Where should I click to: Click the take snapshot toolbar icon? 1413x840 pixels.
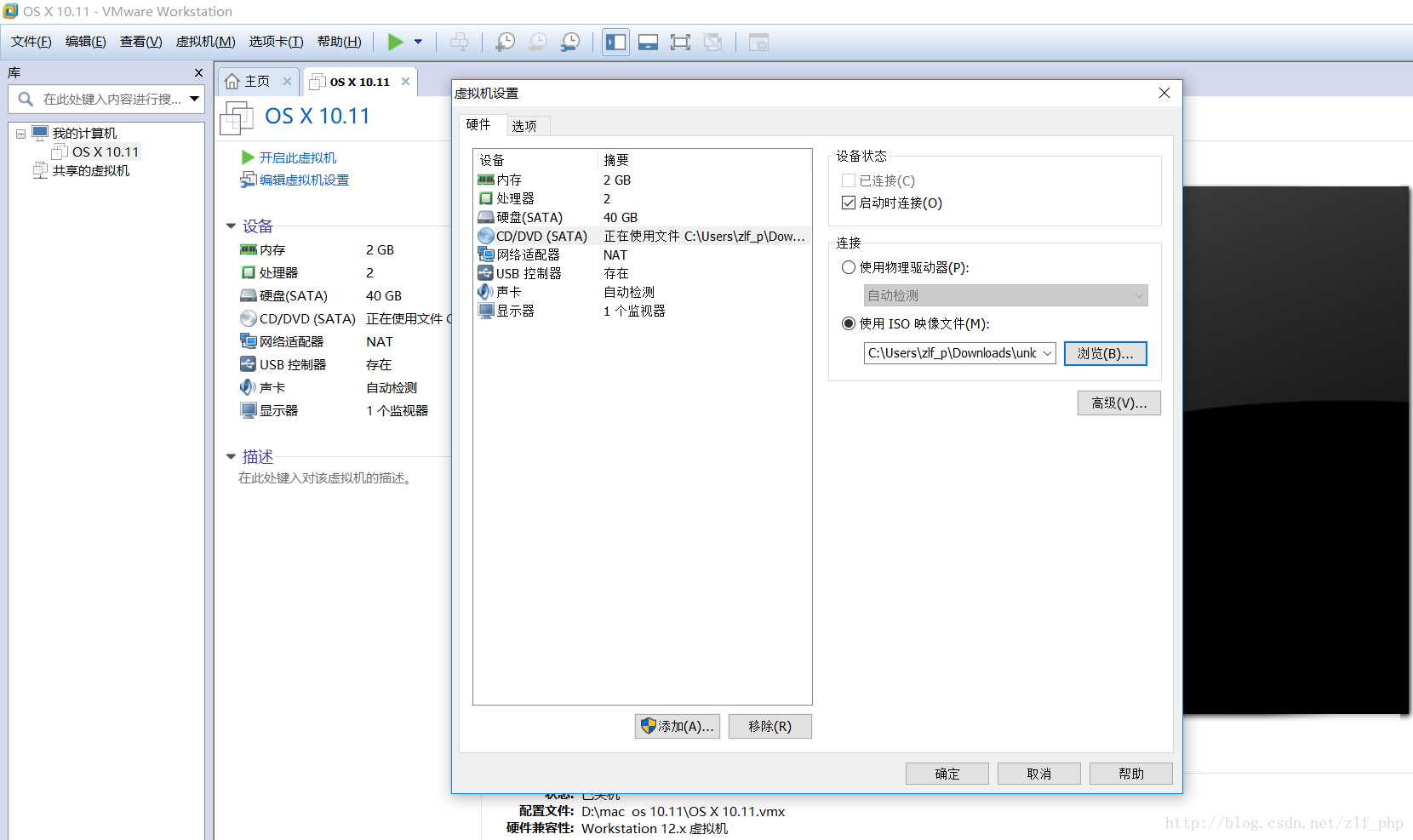[506, 42]
